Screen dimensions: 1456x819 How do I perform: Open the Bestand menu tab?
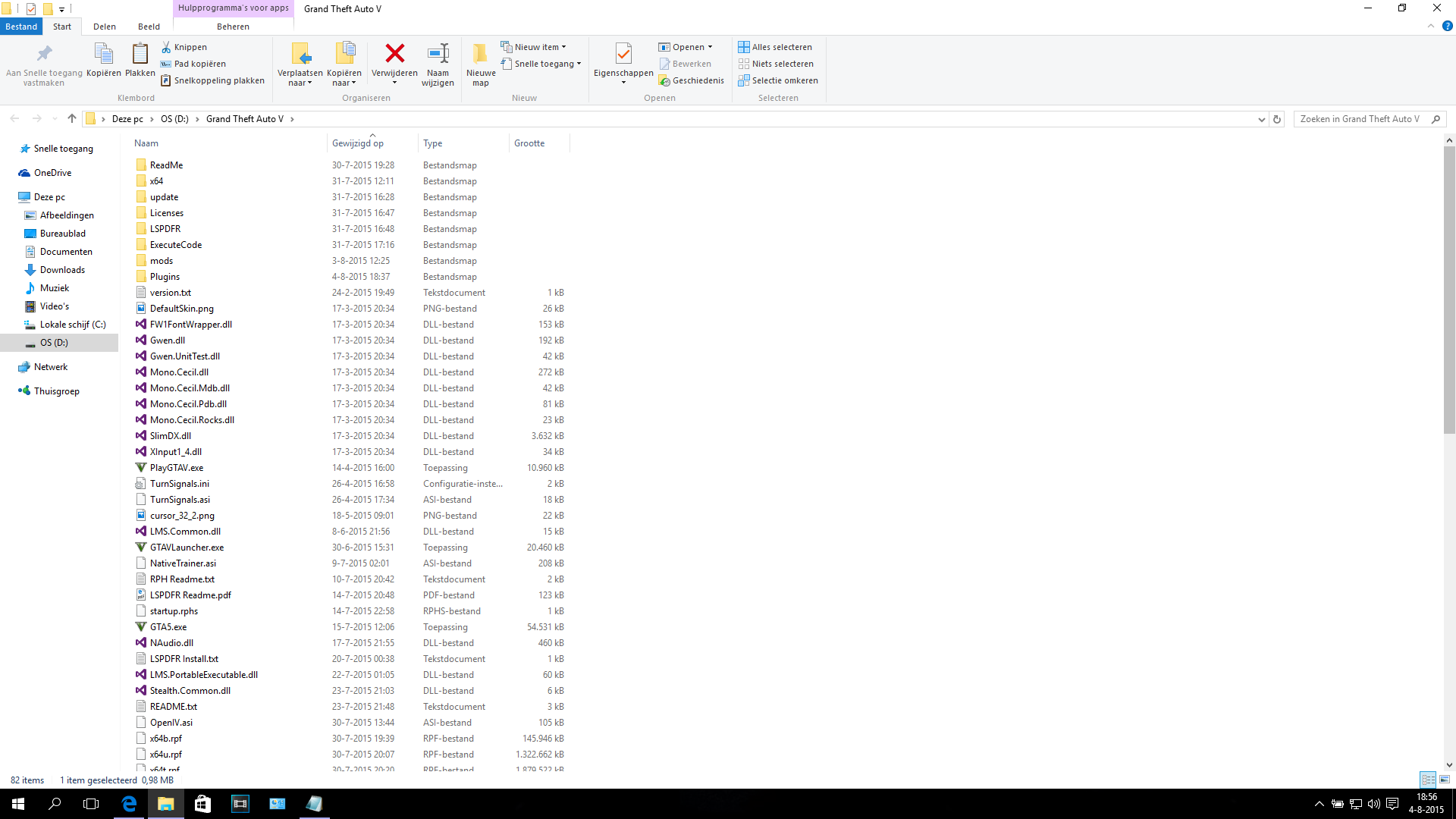(21, 27)
